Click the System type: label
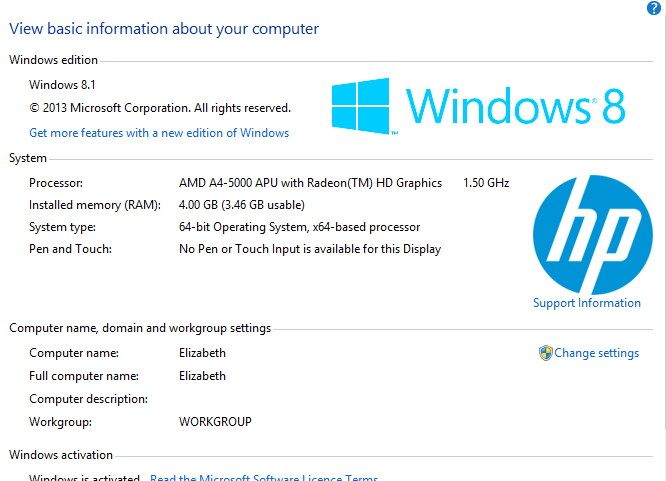Viewport: 666px width, 481px height. (x=62, y=227)
